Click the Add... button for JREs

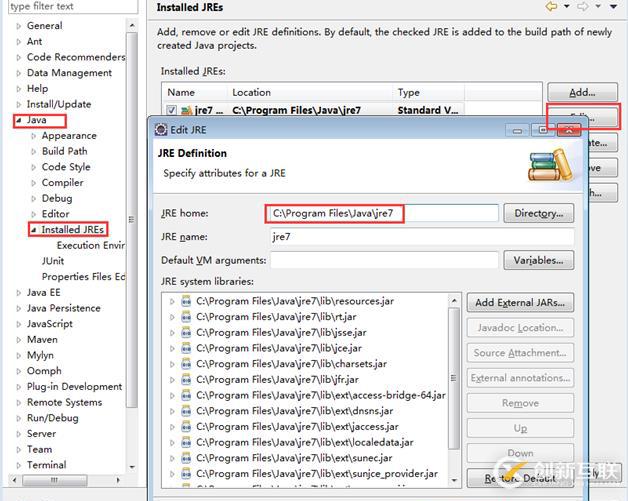coord(582,93)
